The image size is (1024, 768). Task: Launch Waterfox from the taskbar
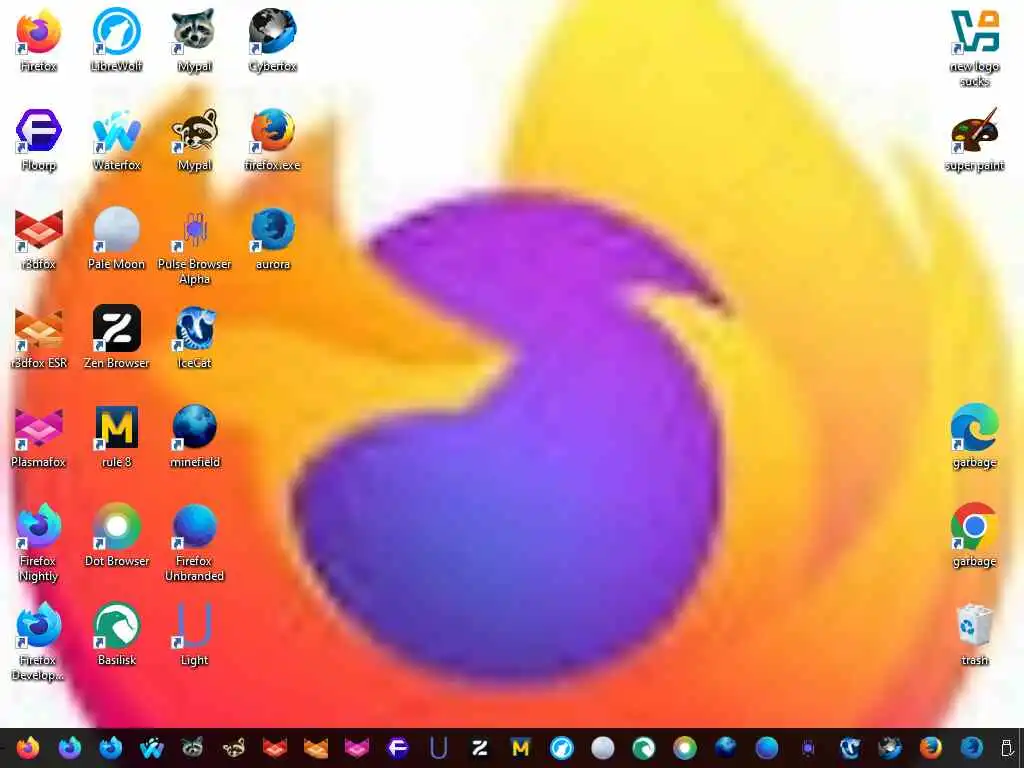click(152, 748)
